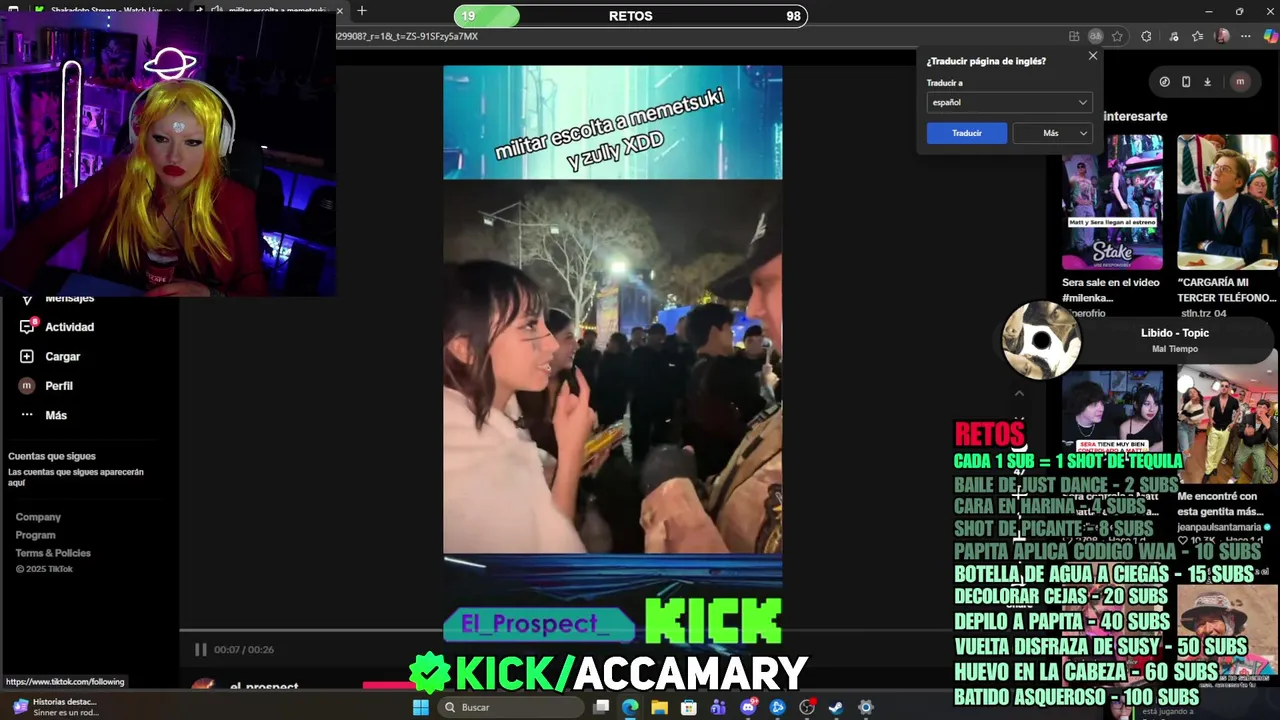
Task: Open new browser tab with plus button
Action: tap(362, 11)
